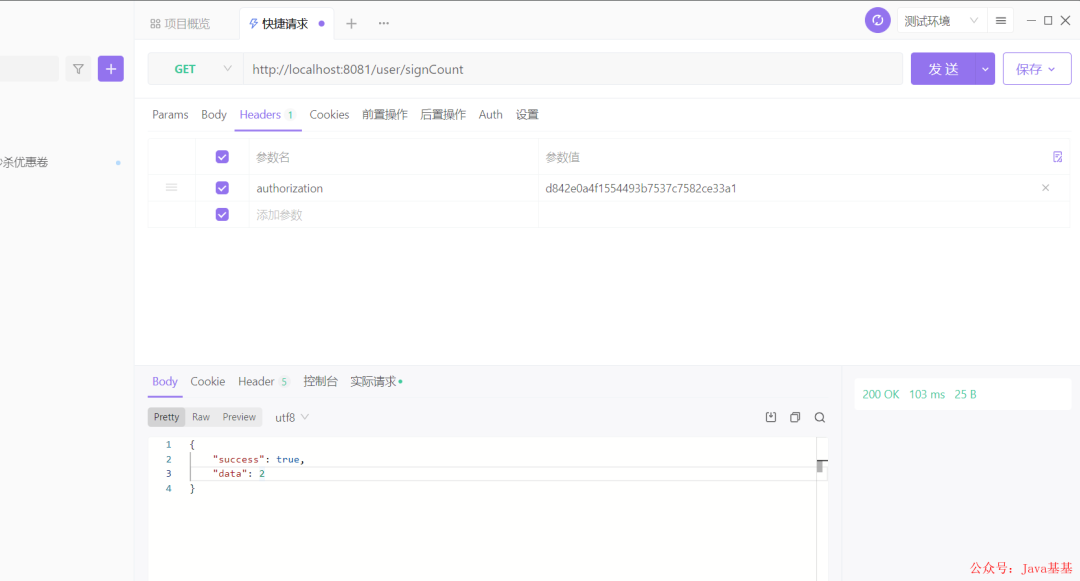
Task: Open the response Header tab
Action: [x=263, y=381]
